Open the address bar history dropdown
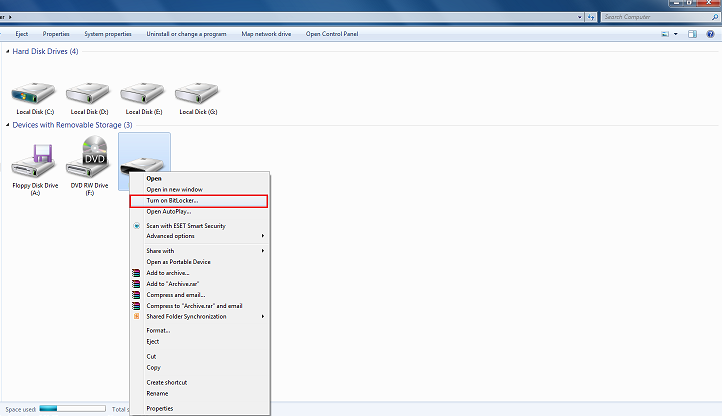 (580, 17)
